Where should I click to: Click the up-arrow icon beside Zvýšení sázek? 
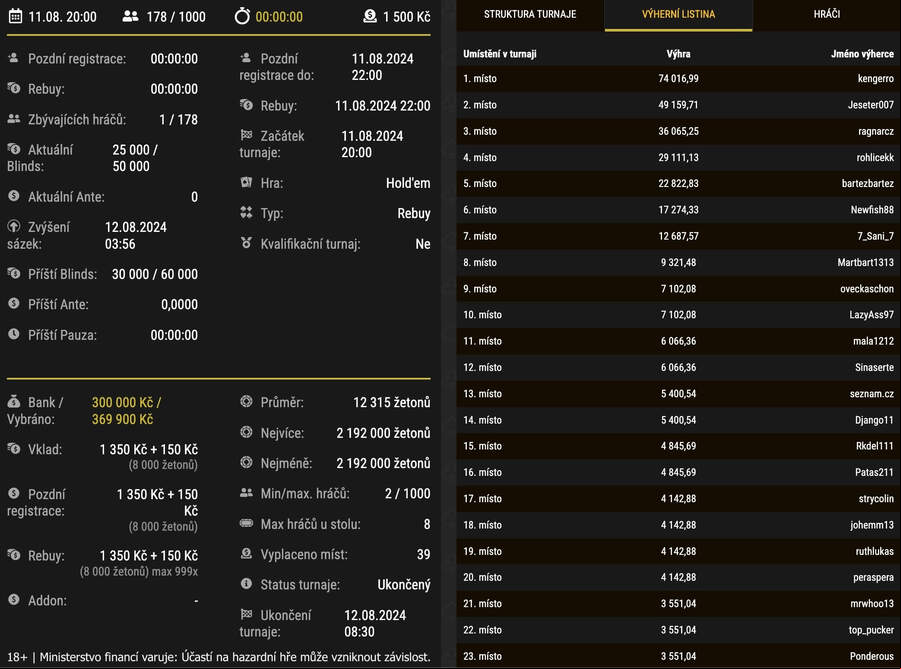pyautogui.click(x=14, y=226)
